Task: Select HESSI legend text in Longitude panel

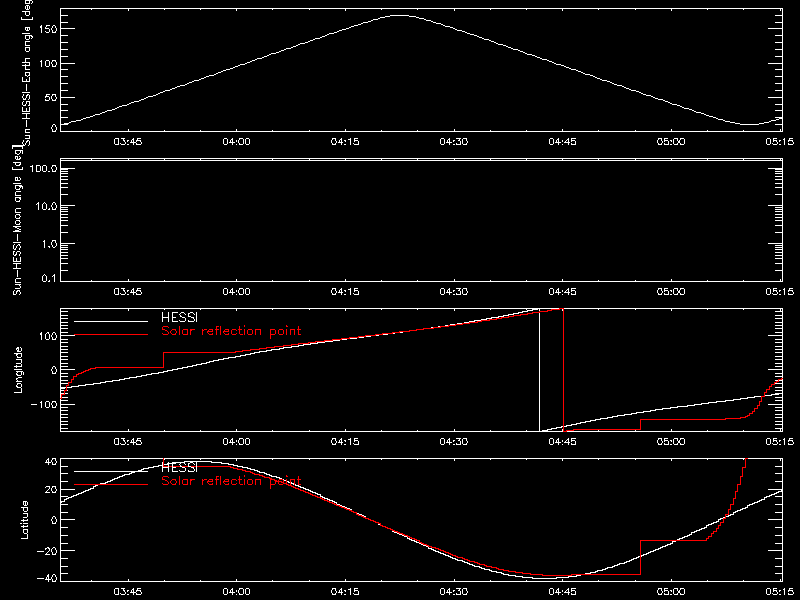Action: (x=179, y=317)
